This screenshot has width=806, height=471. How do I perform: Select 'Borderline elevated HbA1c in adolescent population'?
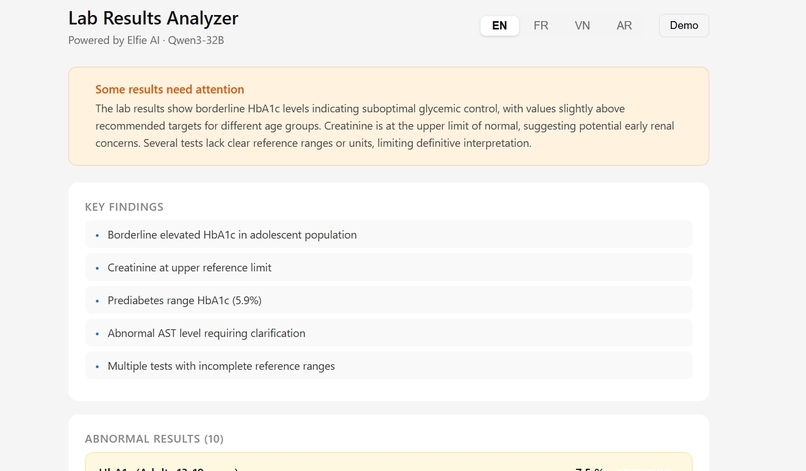388,234
